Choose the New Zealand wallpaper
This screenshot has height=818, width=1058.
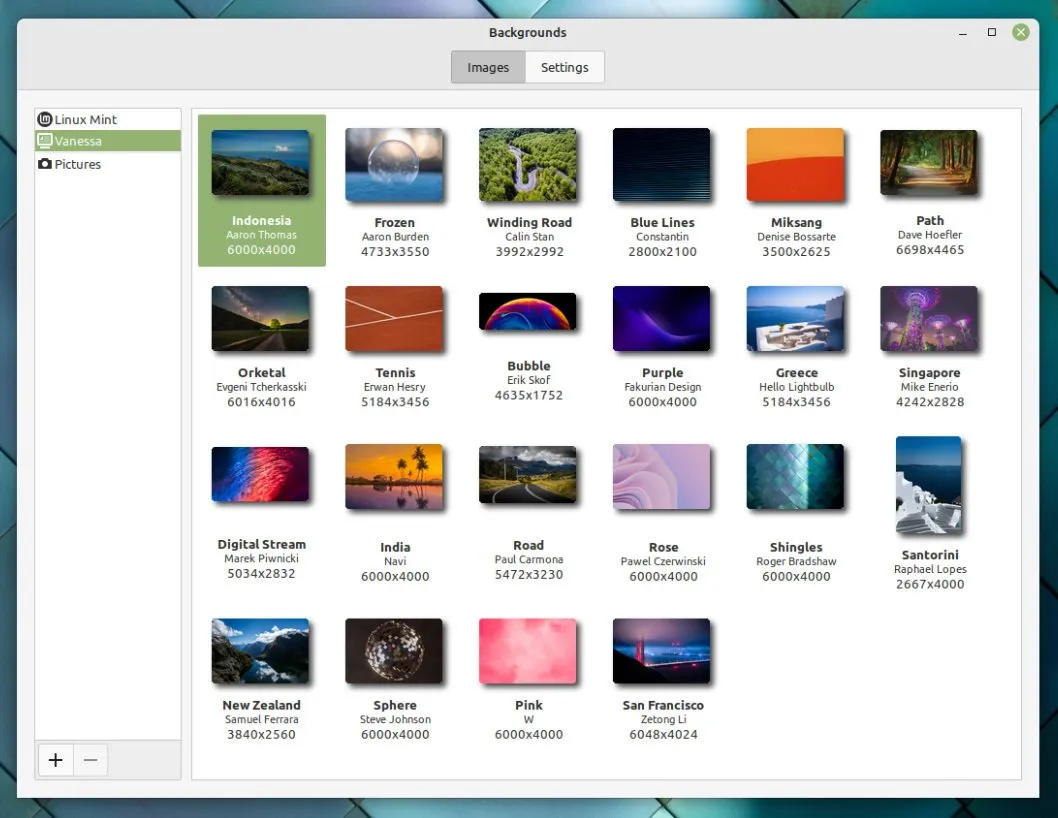pos(261,650)
